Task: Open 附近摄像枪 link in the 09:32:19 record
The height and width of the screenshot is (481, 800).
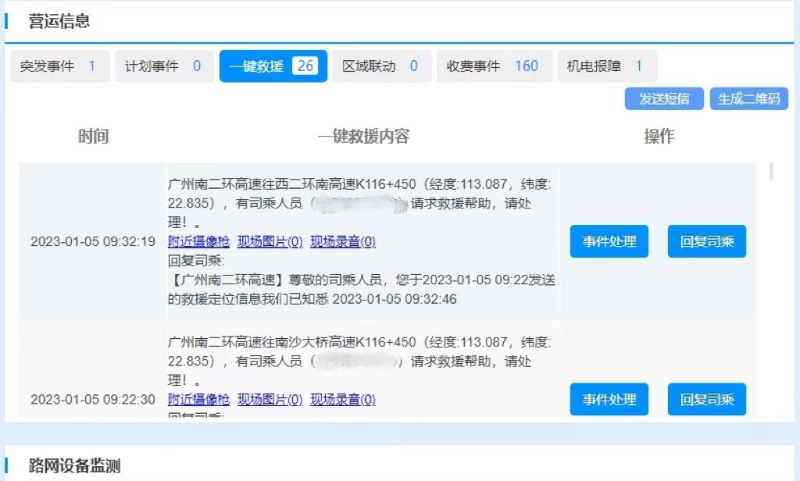Action: click(x=198, y=242)
